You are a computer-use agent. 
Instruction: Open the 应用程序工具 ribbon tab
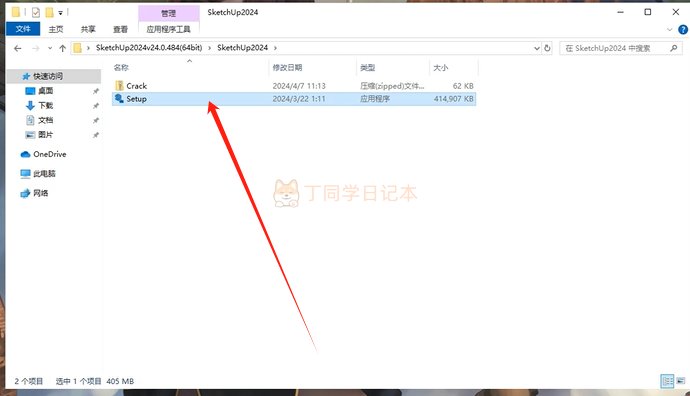(169, 29)
